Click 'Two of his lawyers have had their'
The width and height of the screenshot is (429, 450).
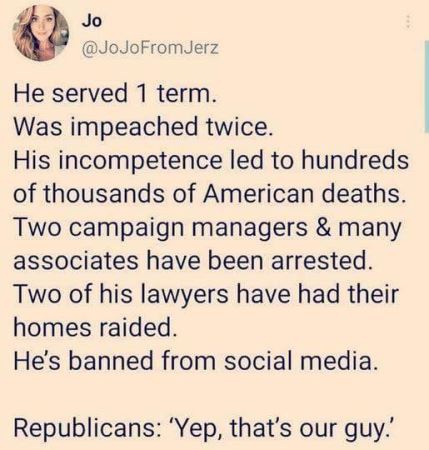[206, 294]
